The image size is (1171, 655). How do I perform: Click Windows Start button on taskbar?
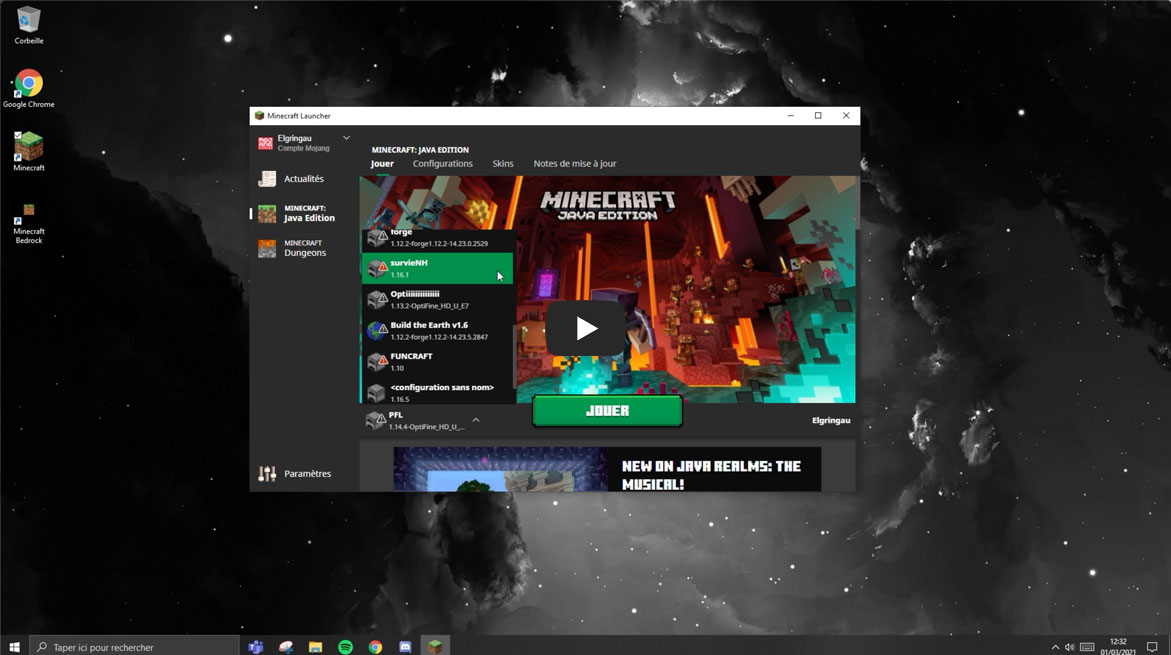(x=13, y=647)
